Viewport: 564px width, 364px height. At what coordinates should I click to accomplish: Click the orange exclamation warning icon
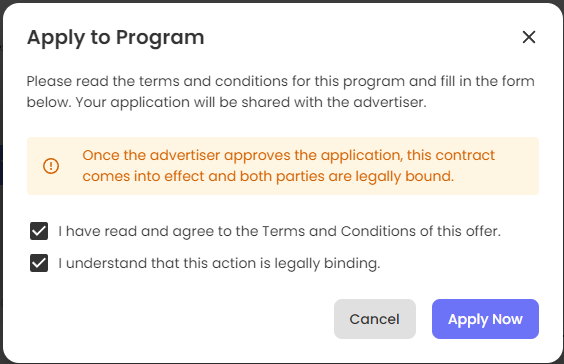click(x=51, y=166)
